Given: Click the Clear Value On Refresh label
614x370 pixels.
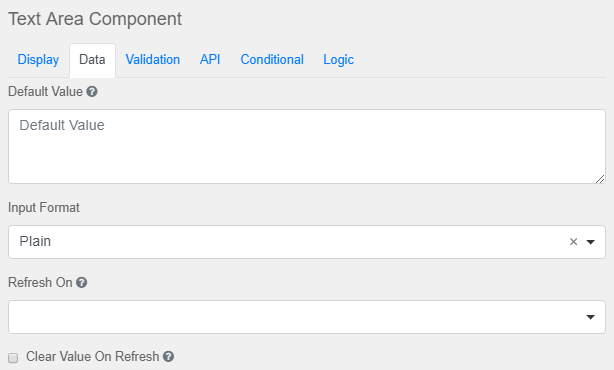Looking at the screenshot, I should click(x=92, y=356).
